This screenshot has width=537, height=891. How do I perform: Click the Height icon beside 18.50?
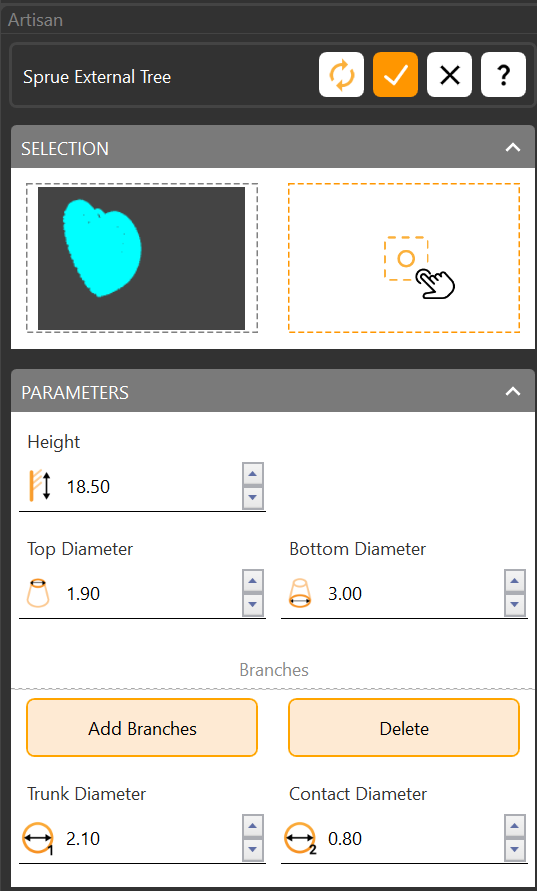40,487
